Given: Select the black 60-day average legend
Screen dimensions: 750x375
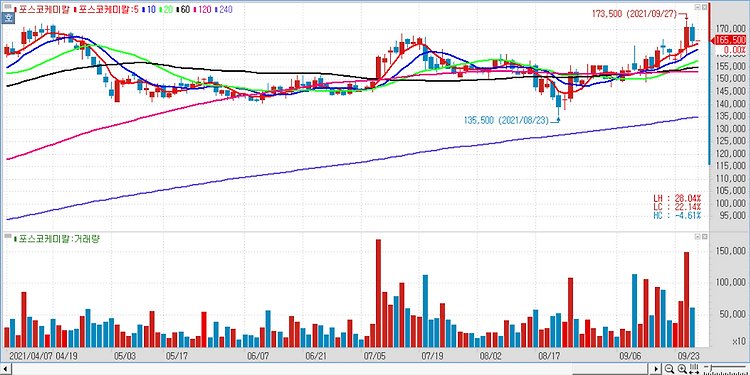Looking at the screenshot, I should [184, 10].
